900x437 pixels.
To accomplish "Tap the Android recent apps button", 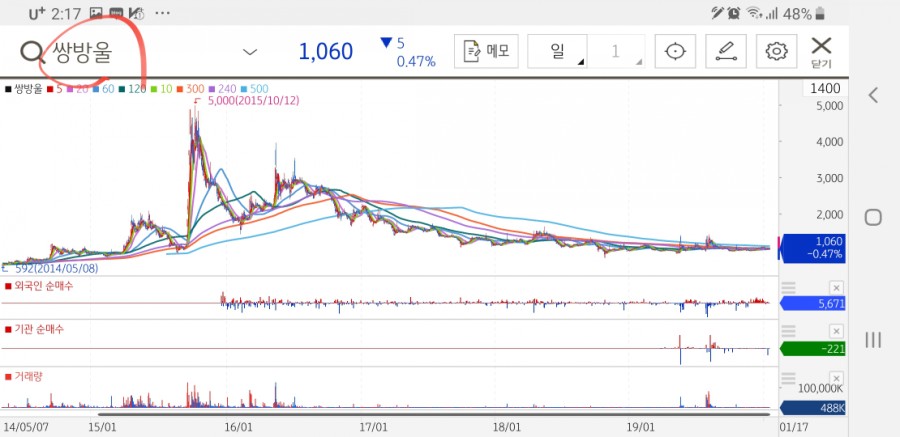I will click(x=873, y=340).
